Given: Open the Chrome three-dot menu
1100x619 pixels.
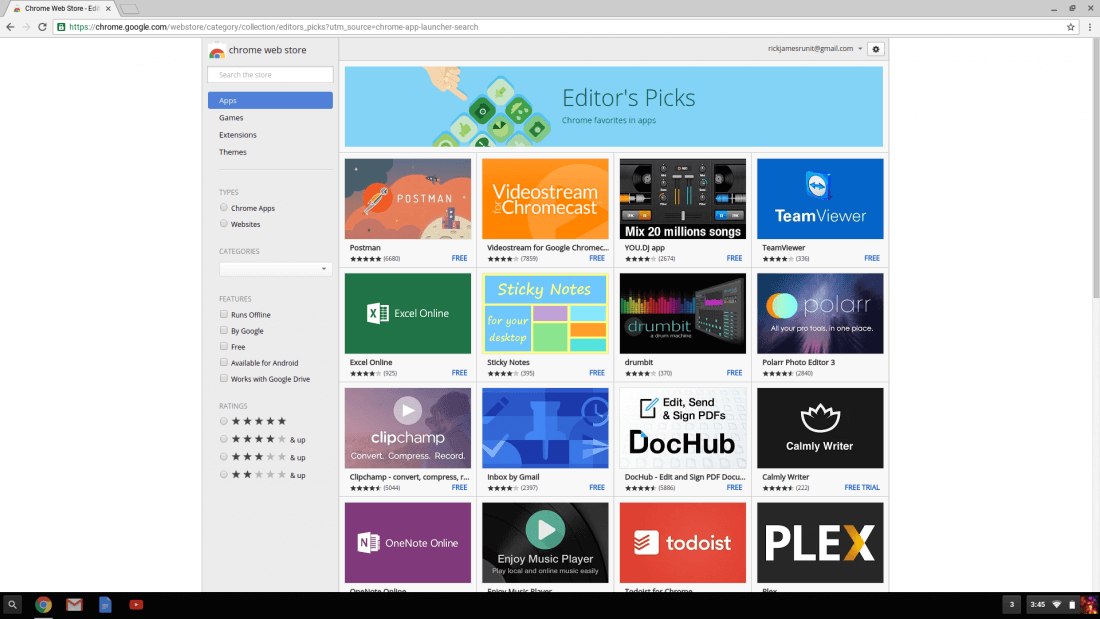Looking at the screenshot, I should pyautogui.click(x=1089, y=27).
